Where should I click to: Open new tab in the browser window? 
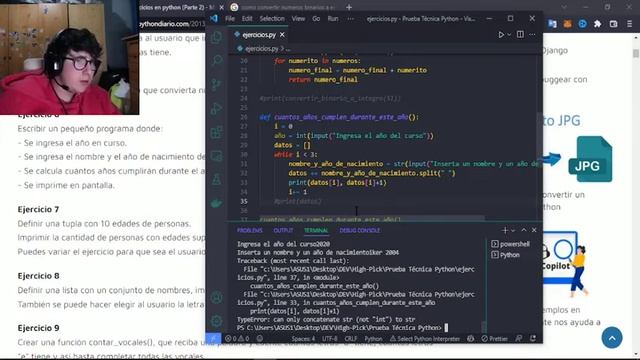(349, 7)
